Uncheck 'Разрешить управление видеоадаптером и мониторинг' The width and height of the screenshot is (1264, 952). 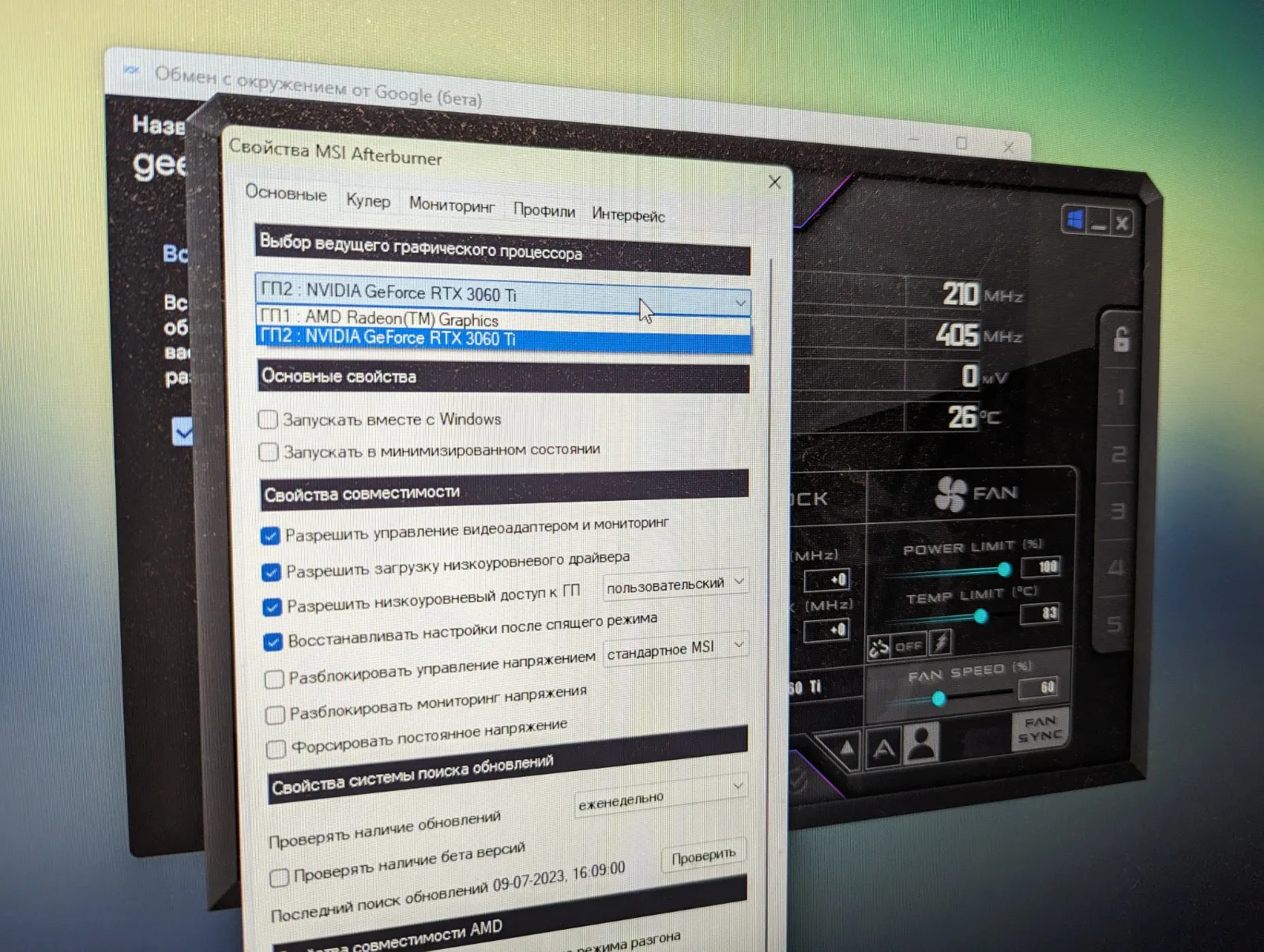coord(270,536)
